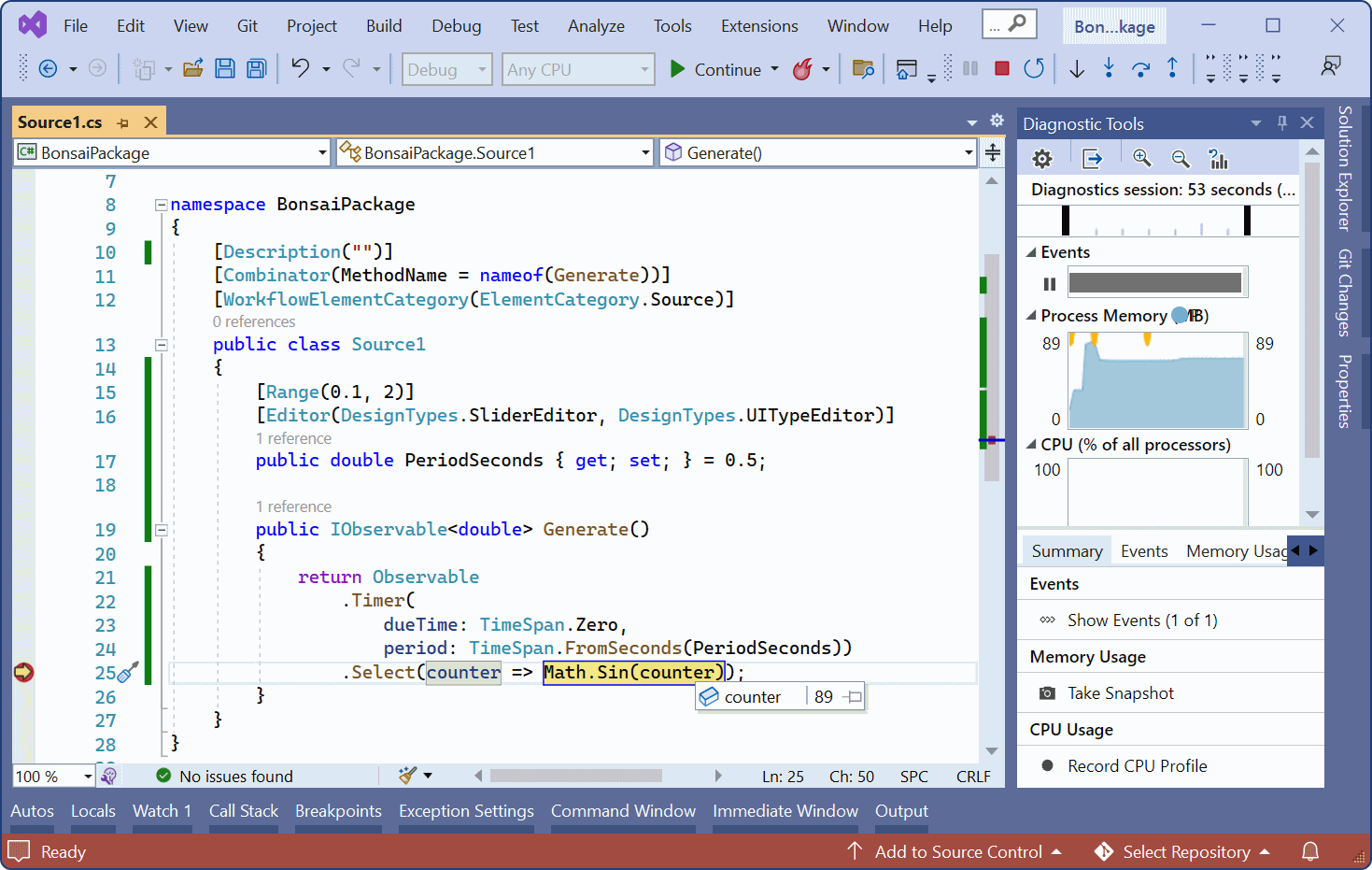Pause execution with Break All icon
Screen dimensions: 1372x870
970,68
